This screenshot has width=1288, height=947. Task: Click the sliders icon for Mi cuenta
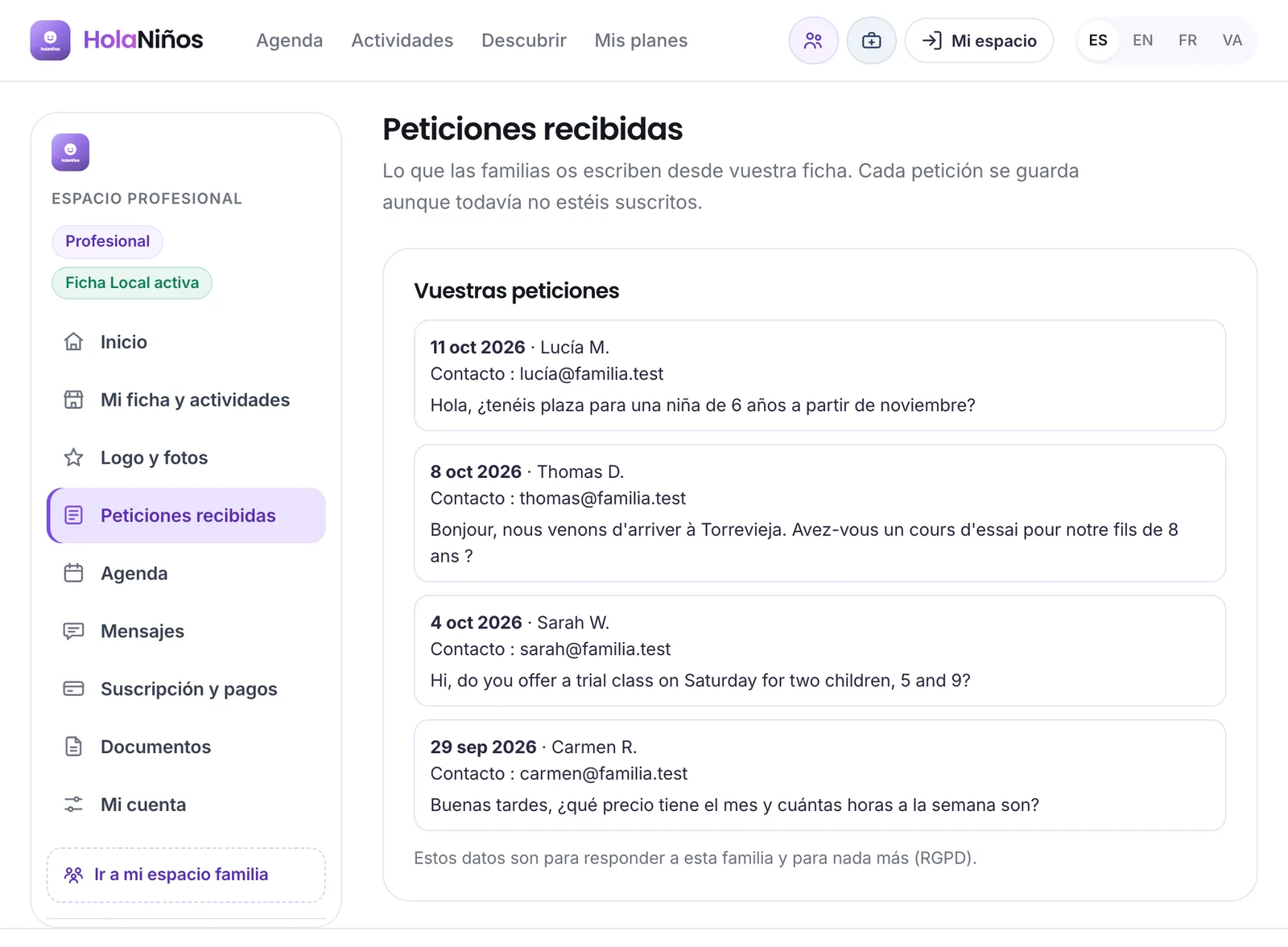click(73, 805)
